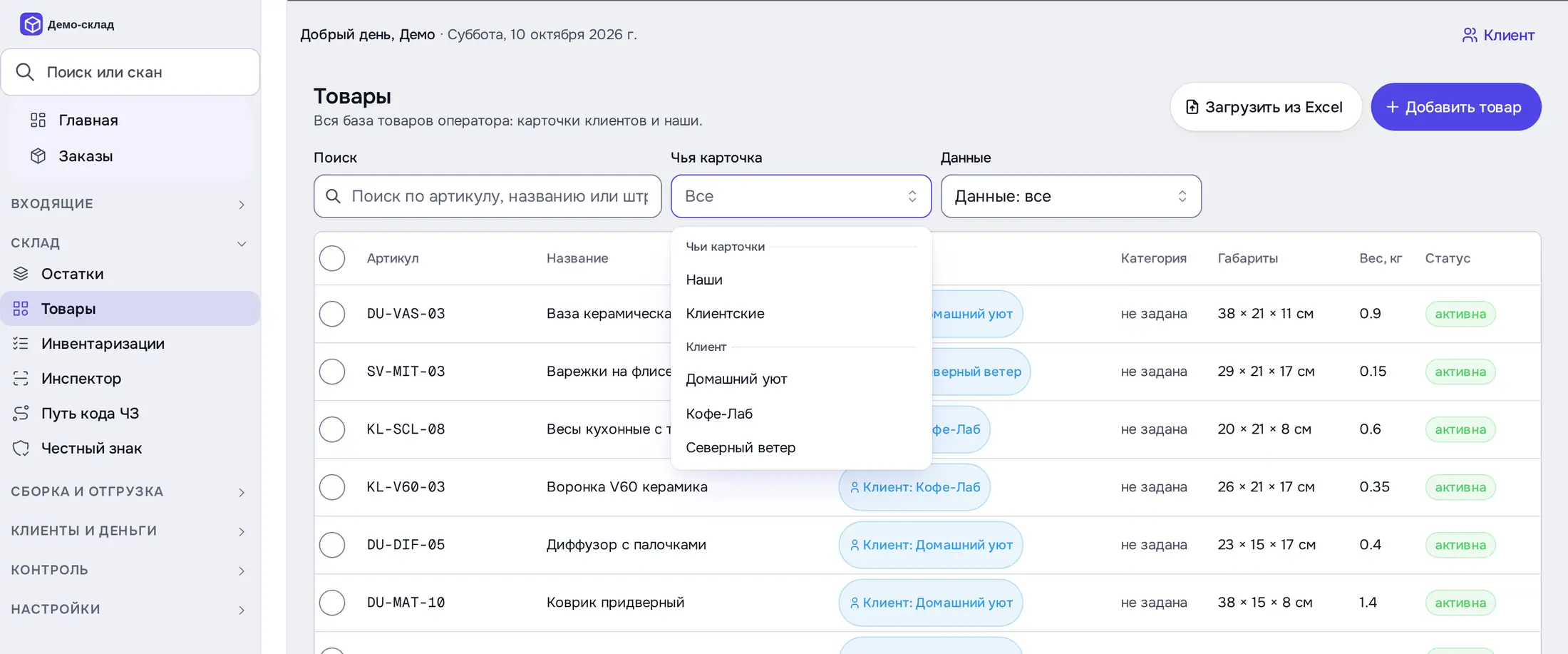Sort by the Артикул column header

pos(393,258)
